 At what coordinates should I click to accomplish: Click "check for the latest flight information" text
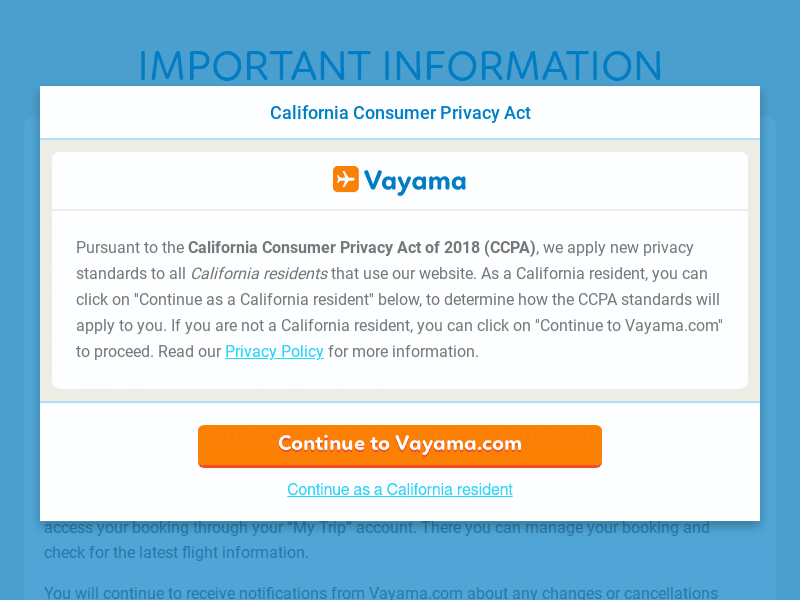176,552
